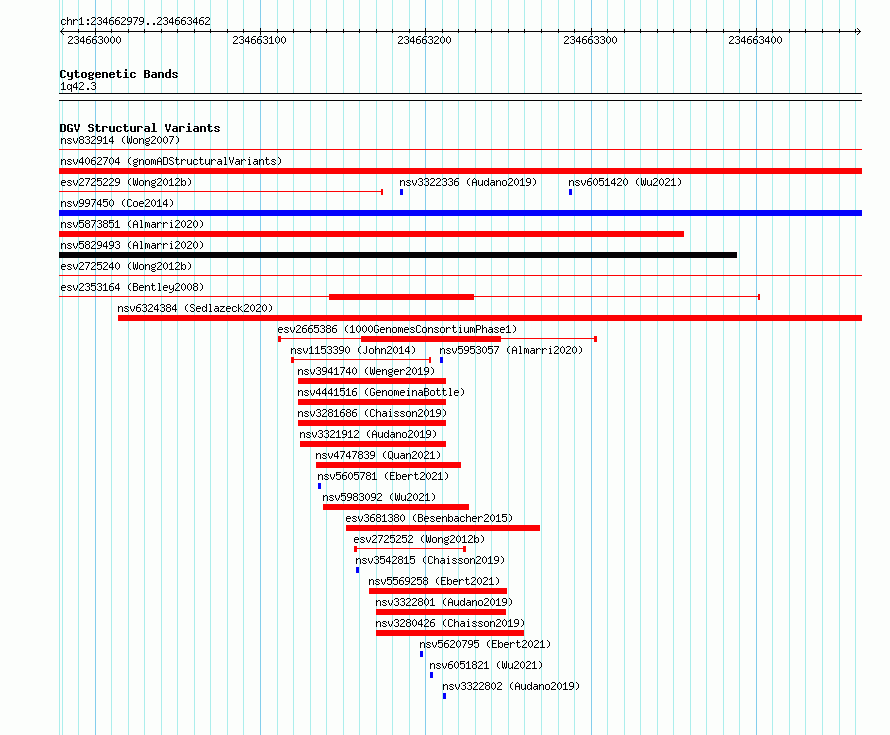
Task: Open nsv3941740 (Wenger2019) label
Action: click(366, 371)
